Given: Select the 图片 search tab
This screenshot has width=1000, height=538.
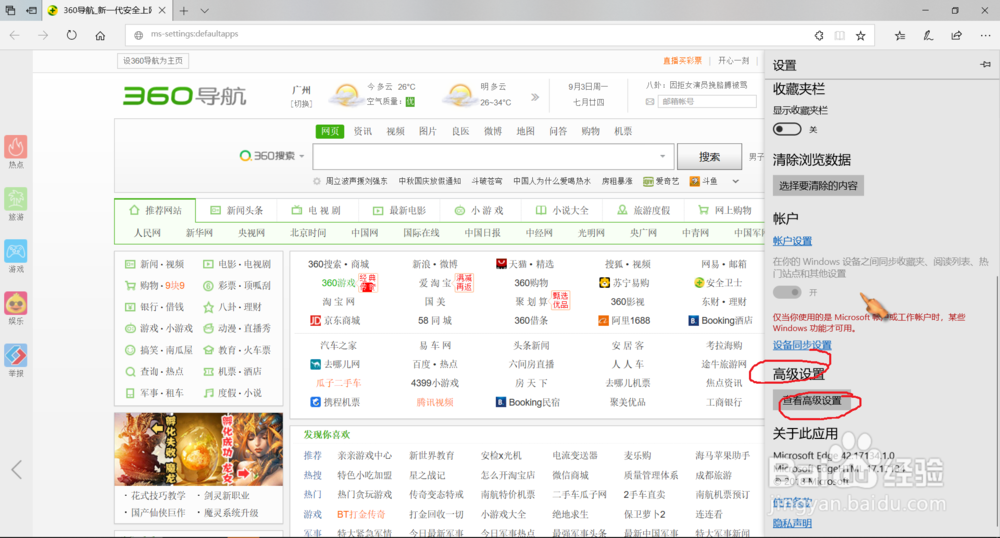Looking at the screenshot, I should (x=427, y=131).
